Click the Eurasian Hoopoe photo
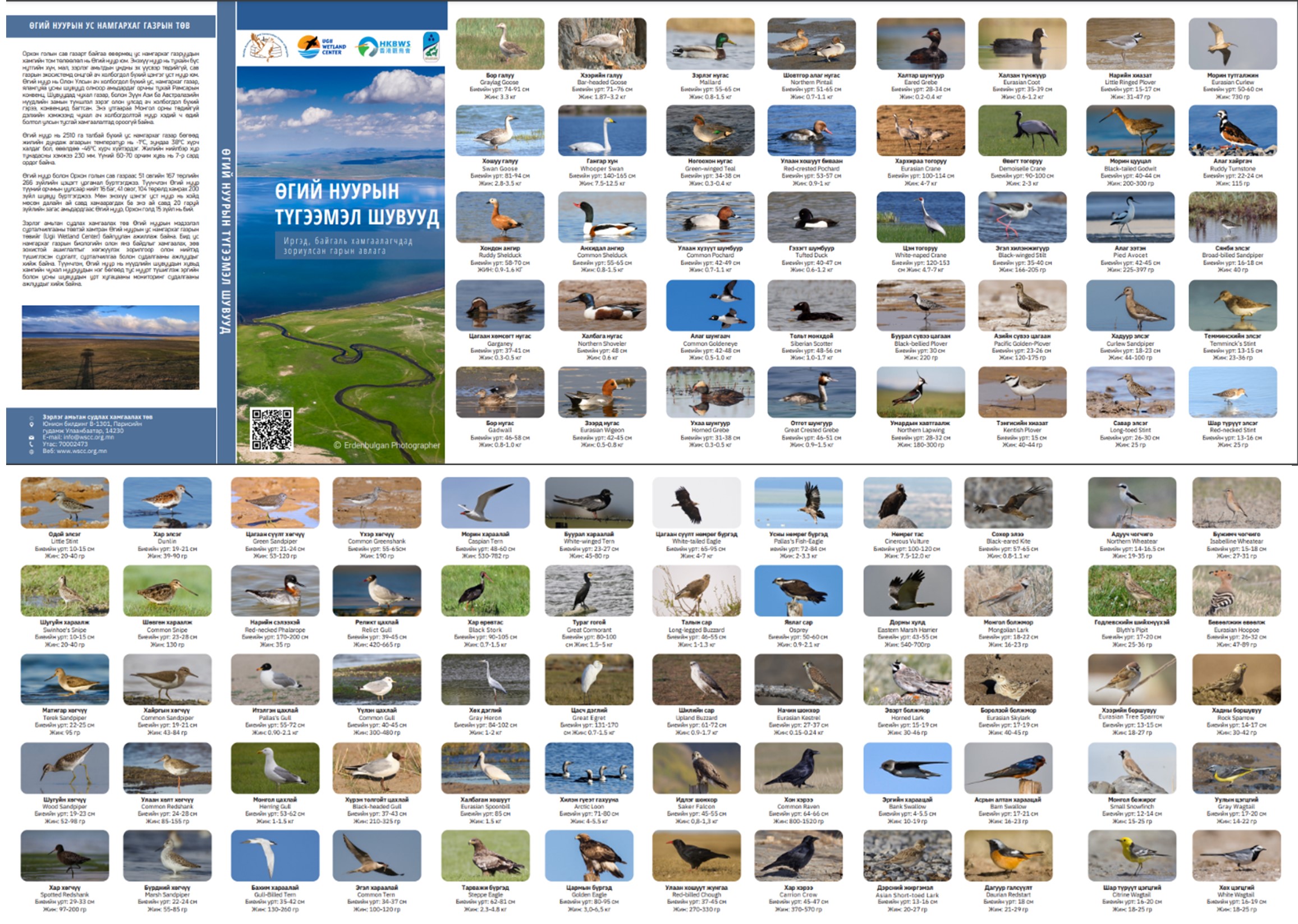Viewport: 1298px width, 924px height. (x=1236, y=591)
